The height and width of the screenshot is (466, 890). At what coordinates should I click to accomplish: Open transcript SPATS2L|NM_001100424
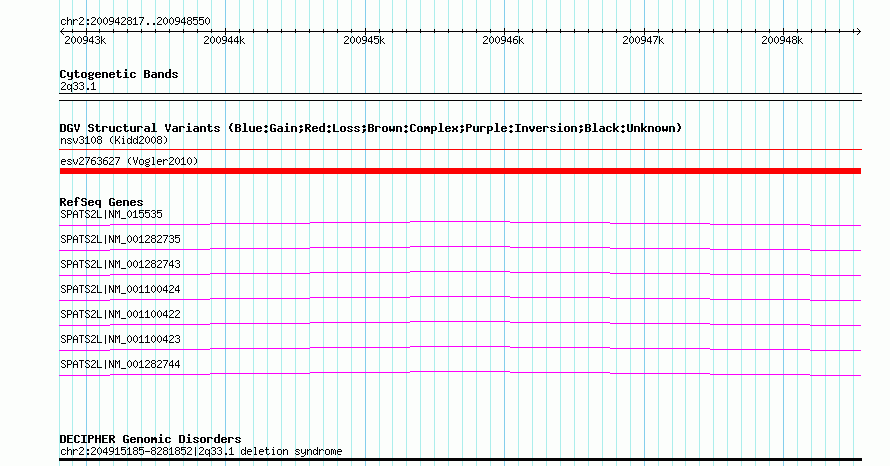click(x=120, y=289)
